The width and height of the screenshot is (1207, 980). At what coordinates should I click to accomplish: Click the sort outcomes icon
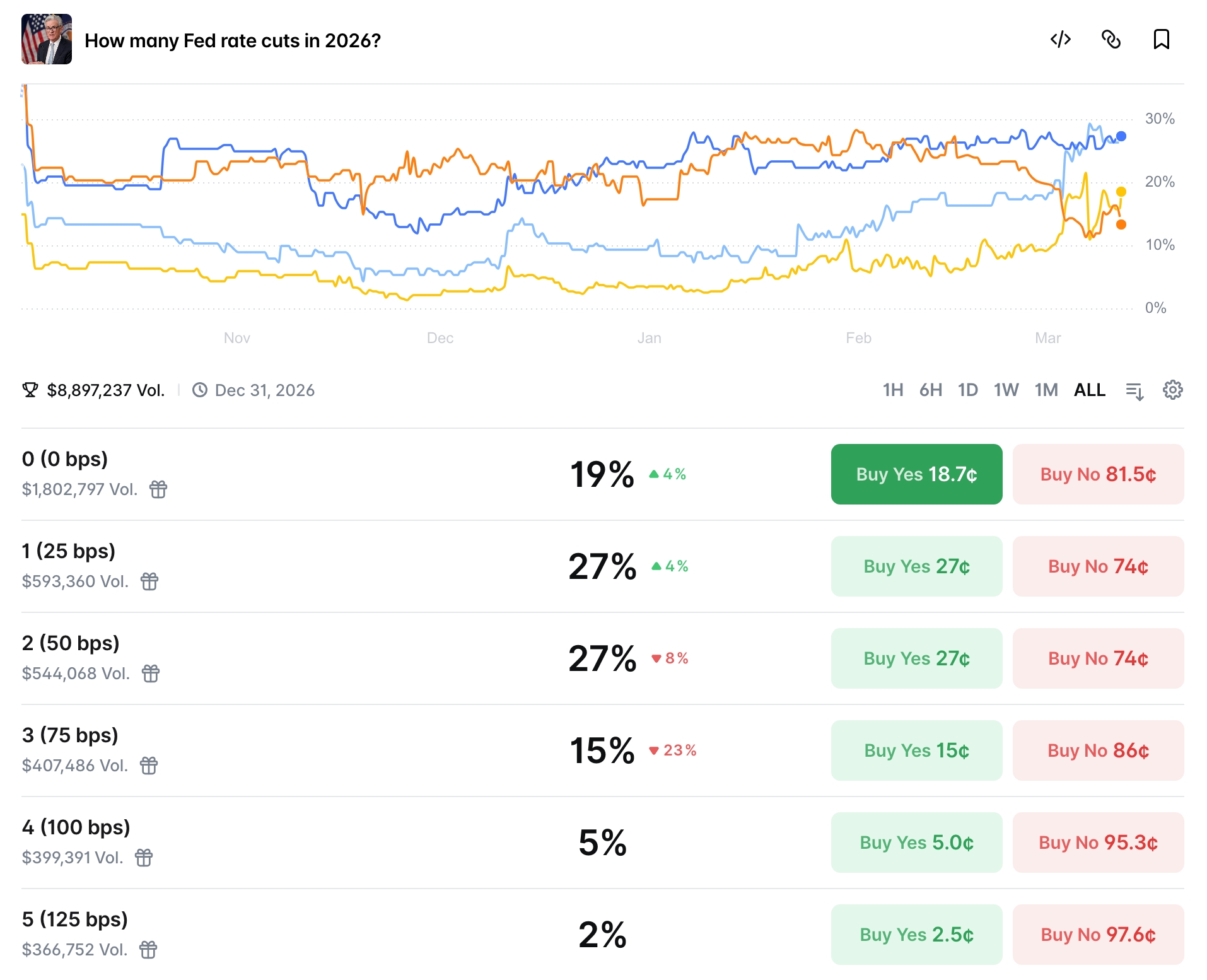(1134, 391)
